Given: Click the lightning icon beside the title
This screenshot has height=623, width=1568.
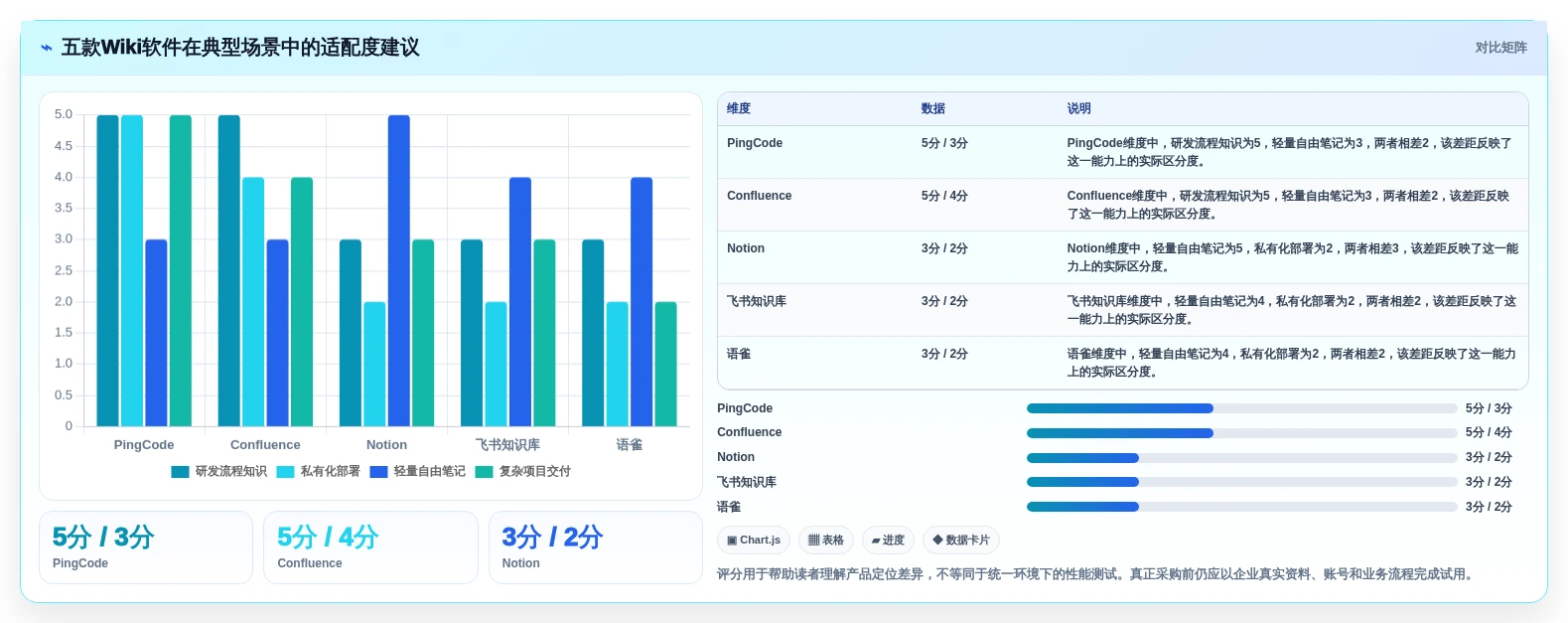Looking at the screenshot, I should pyautogui.click(x=47, y=48).
